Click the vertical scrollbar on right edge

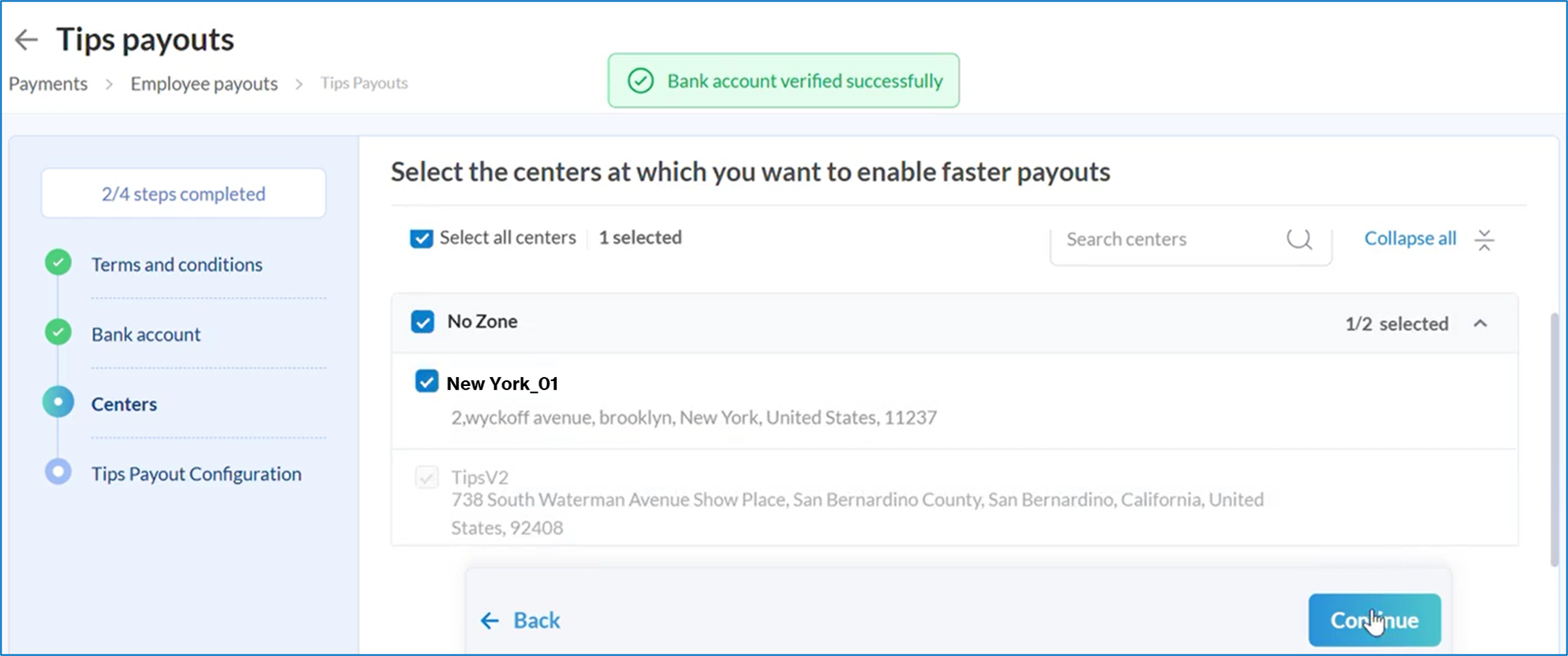[1554, 439]
